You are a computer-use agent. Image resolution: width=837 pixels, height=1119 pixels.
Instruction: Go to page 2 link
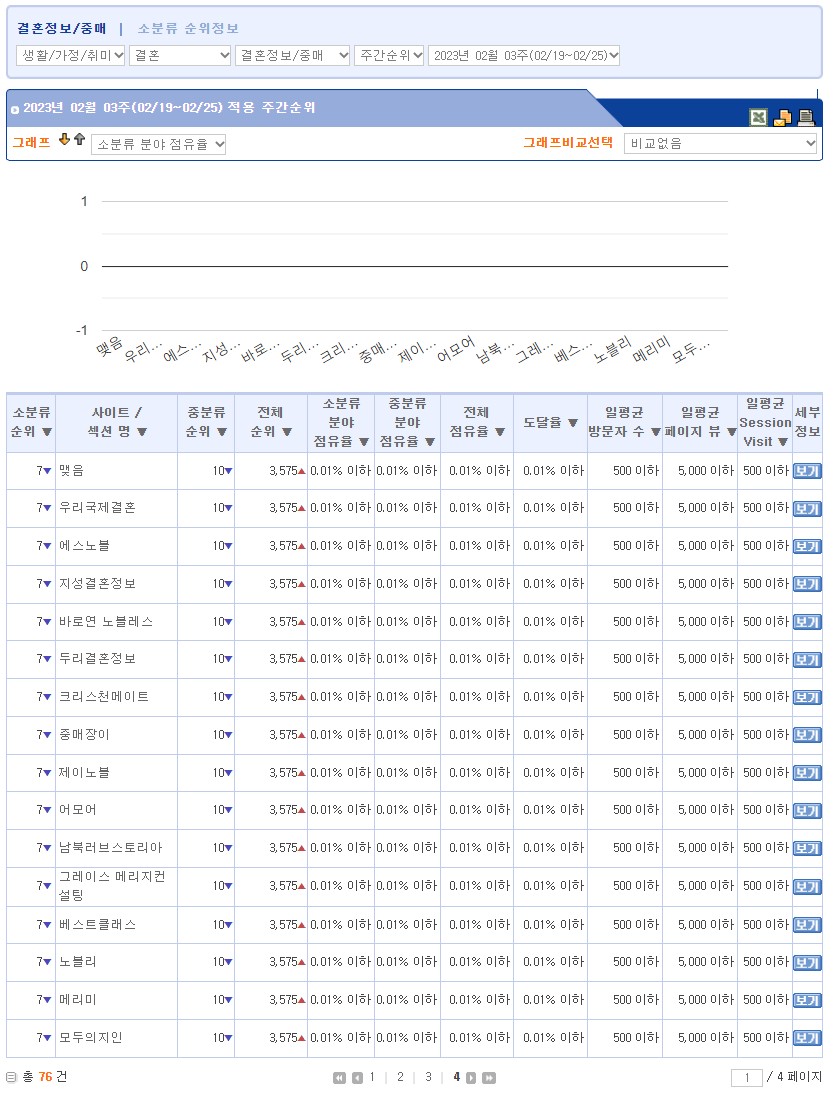click(400, 1077)
